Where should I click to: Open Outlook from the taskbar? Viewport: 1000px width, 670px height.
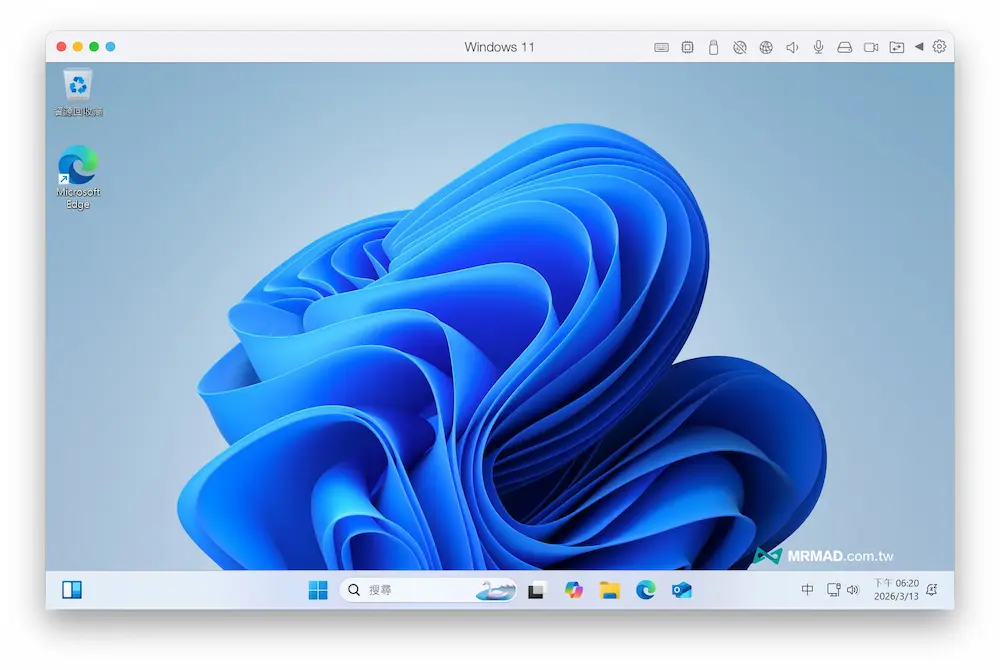[x=681, y=591]
